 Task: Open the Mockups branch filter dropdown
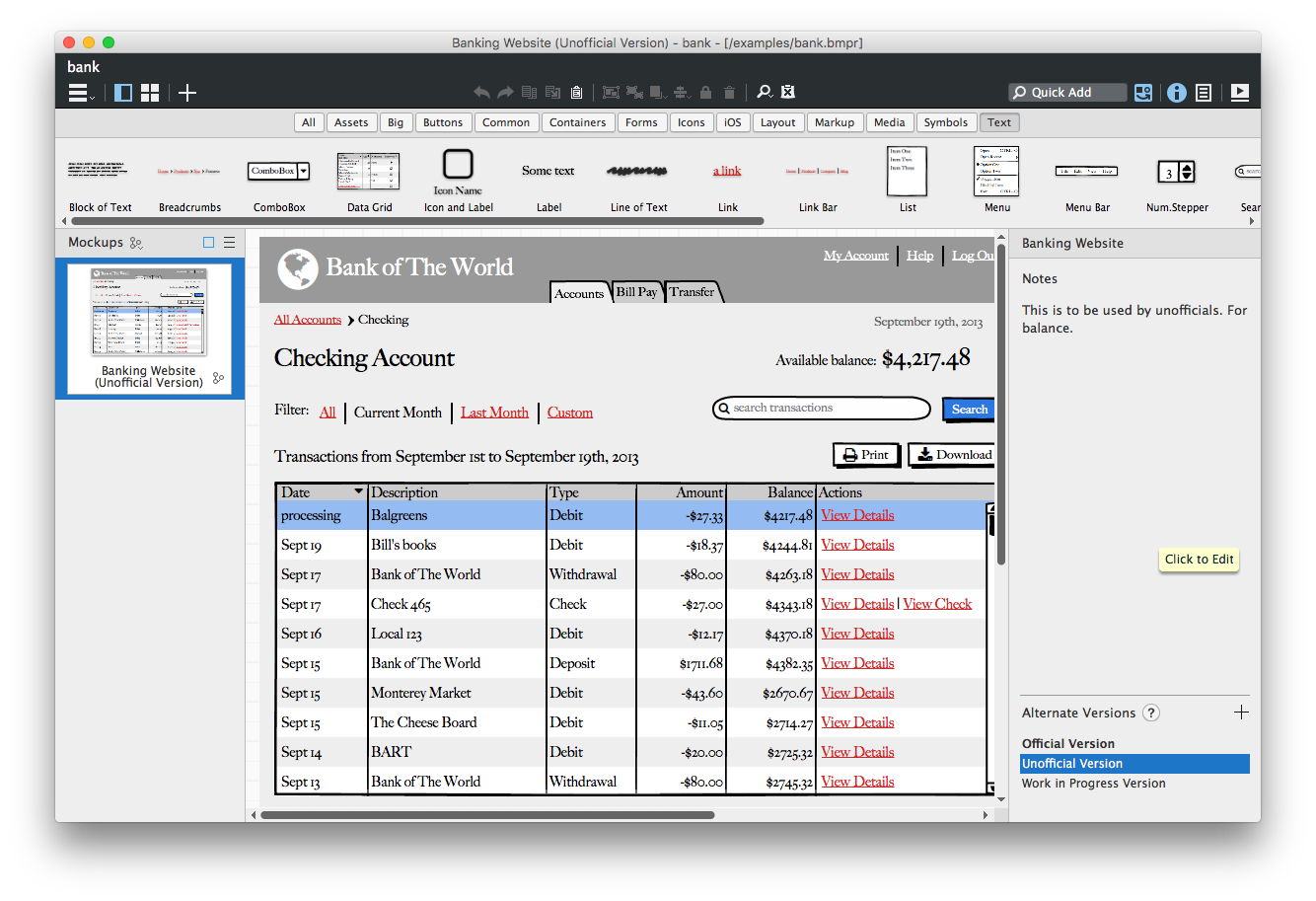tap(136, 243)
